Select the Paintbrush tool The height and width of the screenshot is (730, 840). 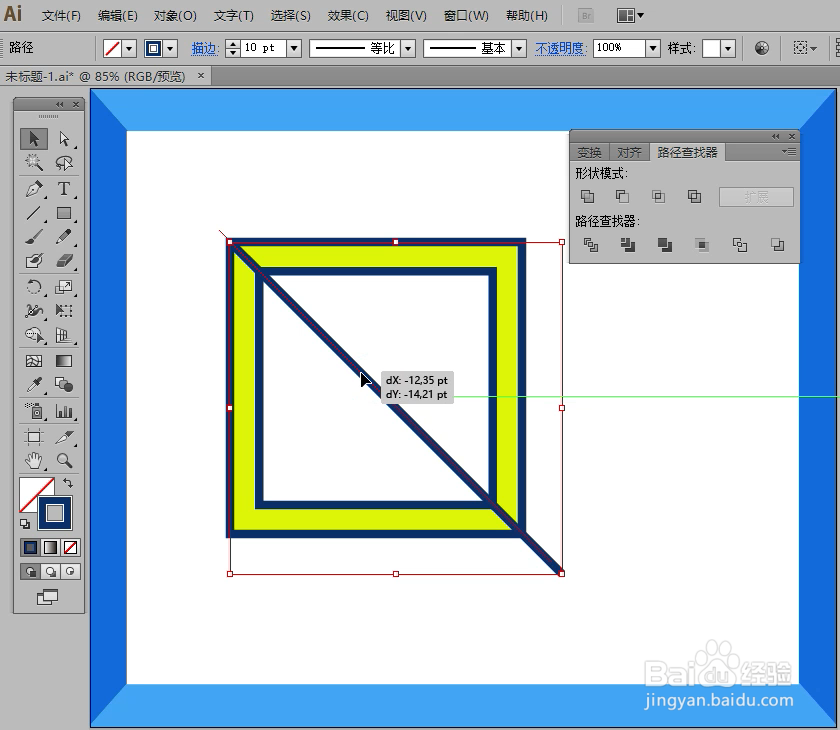point(34,237)
